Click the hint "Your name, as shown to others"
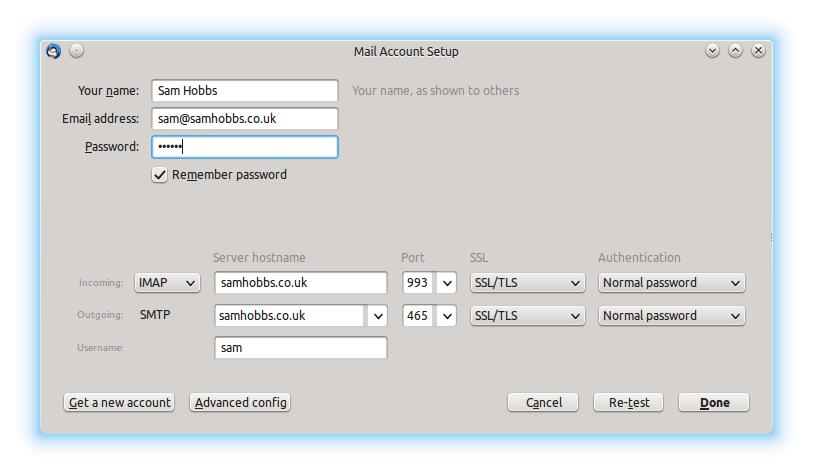Image resolution: width=813 pixels, height=474 pixels. point(436,91)
